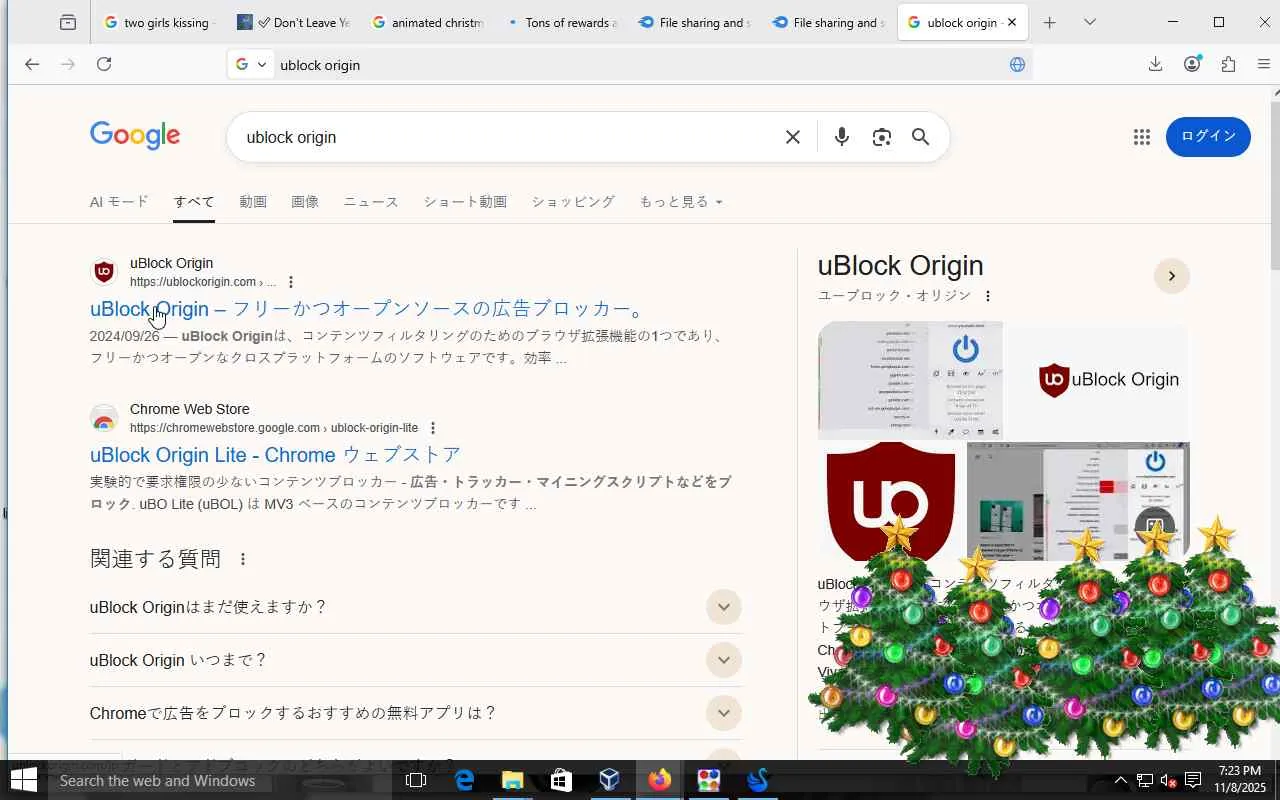Viewport: 1280px width, 800px height.
Task: Click the chromewebstore.google.com URL breadcrumb
Action: [x=274, y=428]
